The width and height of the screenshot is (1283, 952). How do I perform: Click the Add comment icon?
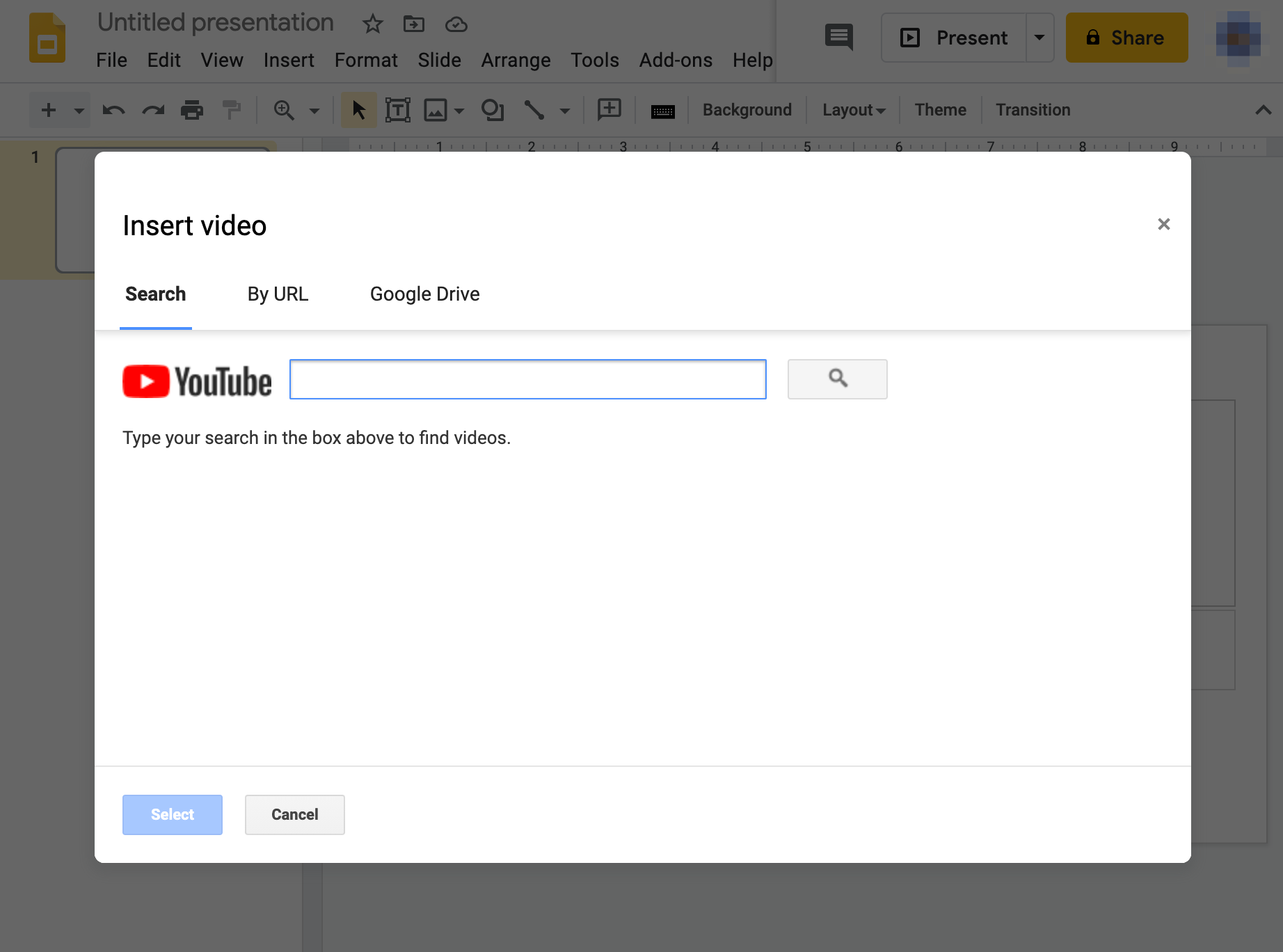(x=609, y=109)
